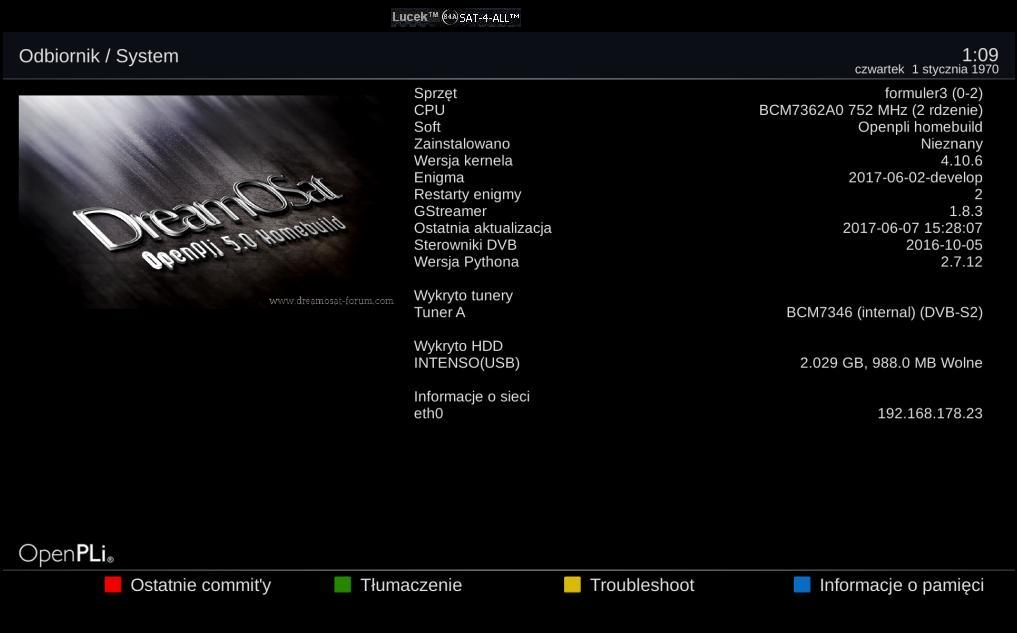This screenshot has height=633, width=1017.
Task: Select the INTENSO(USB) drive row
Action: (698, 363)
